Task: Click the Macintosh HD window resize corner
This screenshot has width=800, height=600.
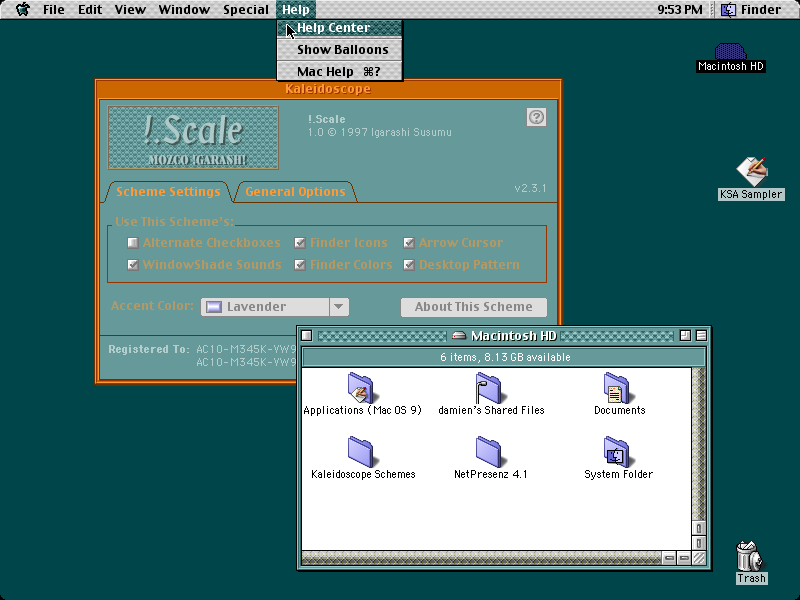Action: (x=698, y=558)
